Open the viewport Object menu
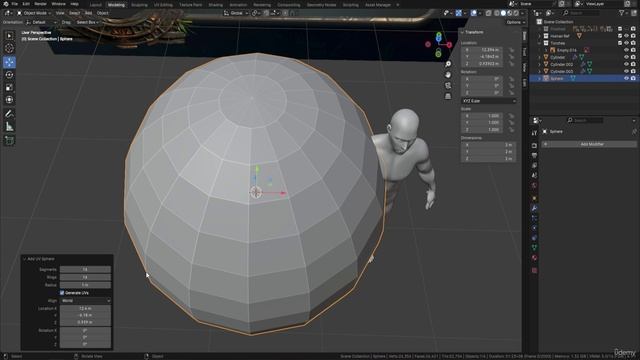Screen dimensions: 640x360 pos(102,13)
